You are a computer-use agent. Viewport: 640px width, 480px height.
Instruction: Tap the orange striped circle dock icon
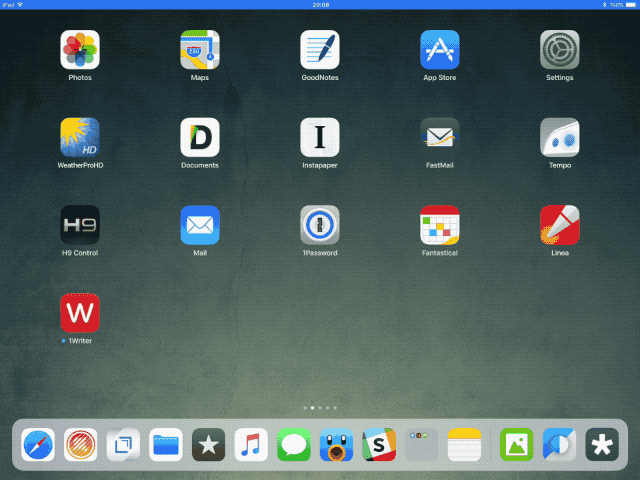click(80, 444)
